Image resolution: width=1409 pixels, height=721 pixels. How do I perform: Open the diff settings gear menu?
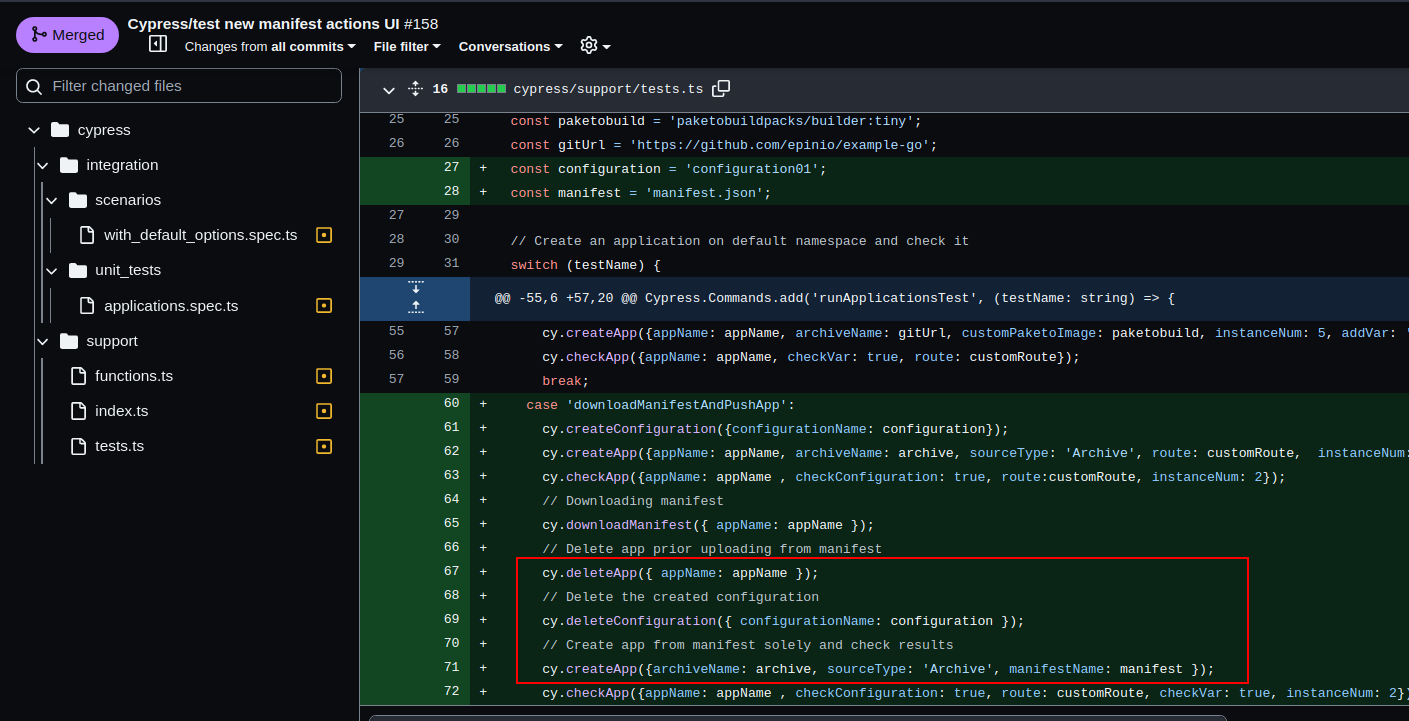[x=593, y=46]
